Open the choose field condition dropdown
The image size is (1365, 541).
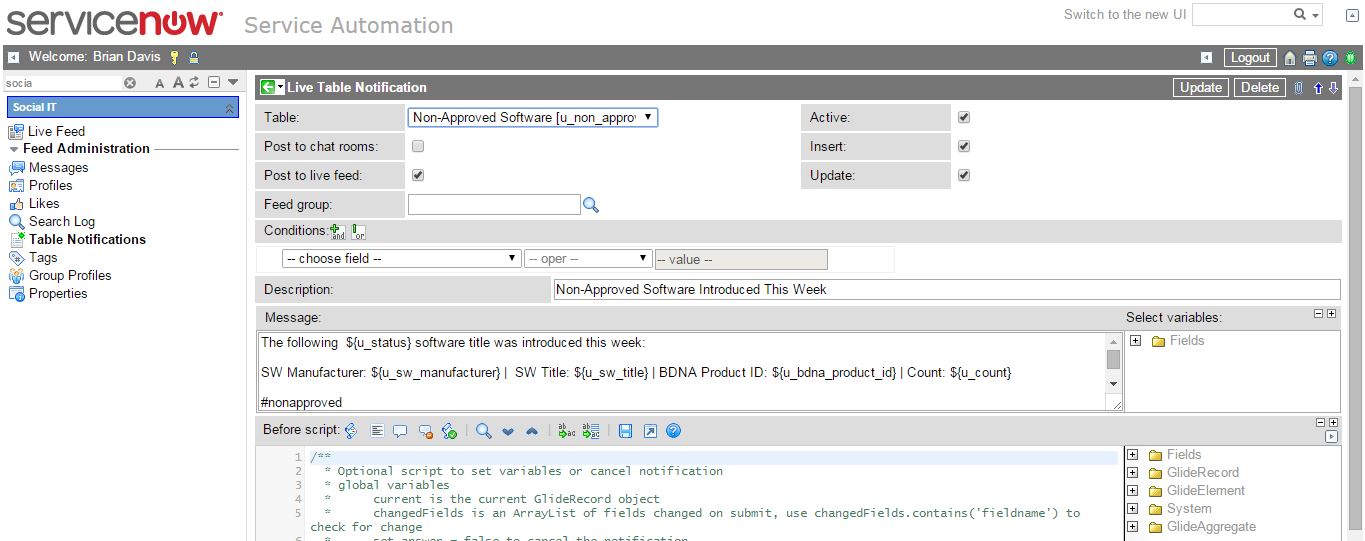pyautogui.click(x=400, y=258)
